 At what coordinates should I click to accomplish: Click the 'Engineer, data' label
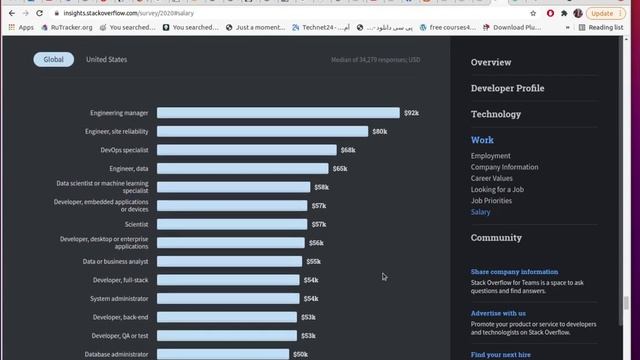[129, 169]
